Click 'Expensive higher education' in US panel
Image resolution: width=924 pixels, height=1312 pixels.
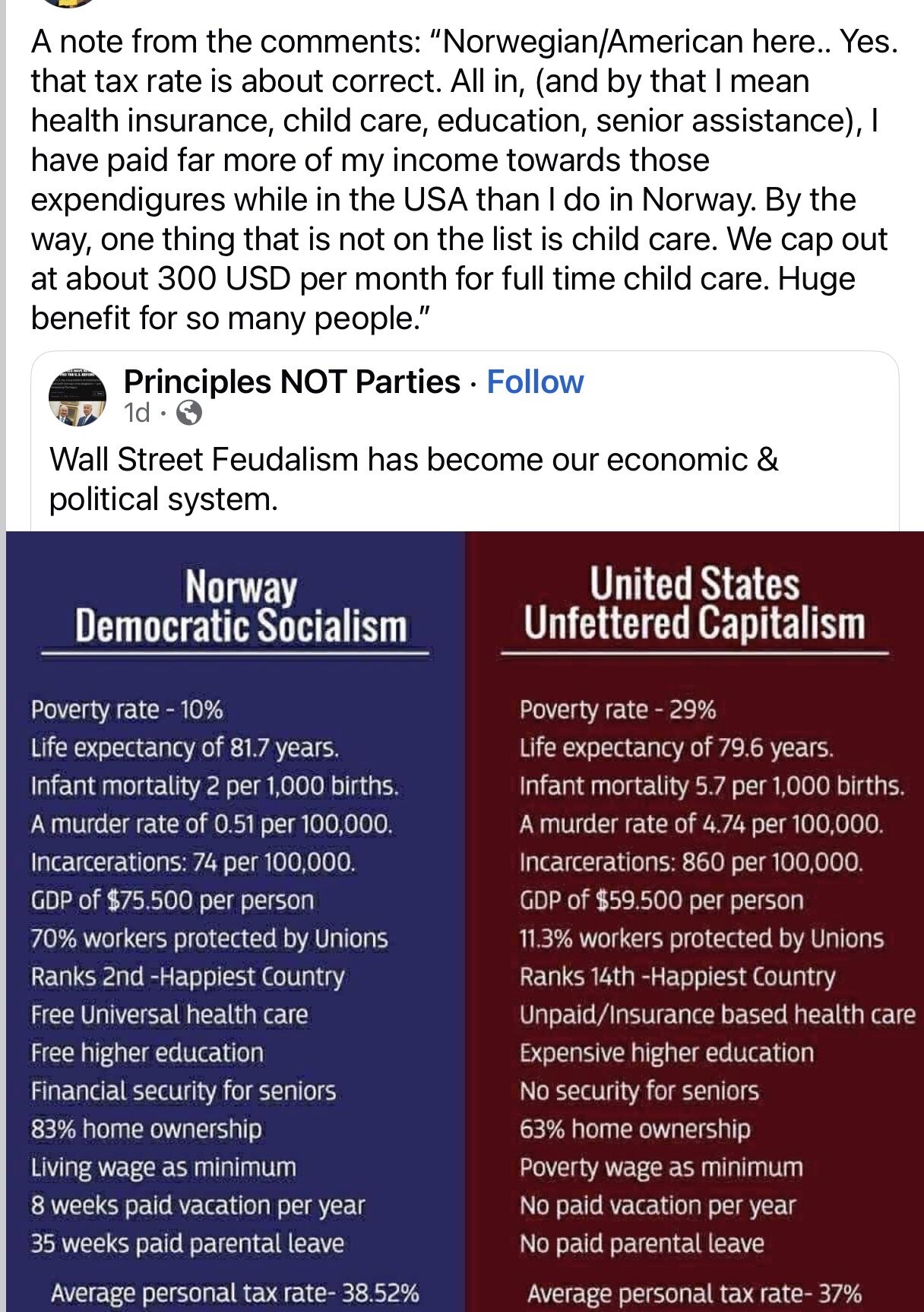666,1053
